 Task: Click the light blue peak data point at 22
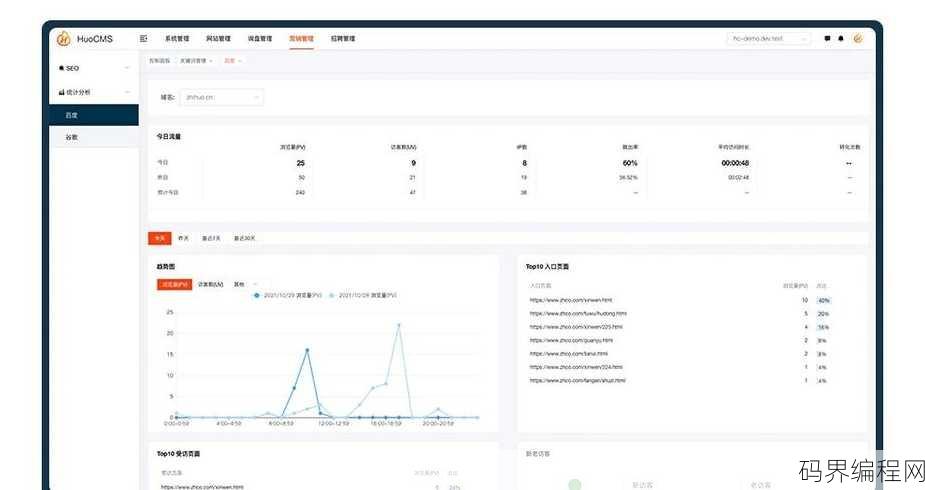pyautogui.click(x=399, y=325)
